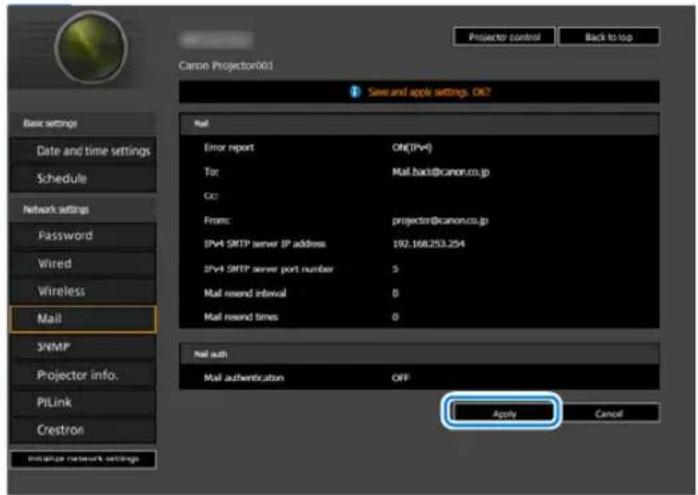Screen dimensions: 698x495
Task: Select the Mail menu item
Action: coord(83,319)
